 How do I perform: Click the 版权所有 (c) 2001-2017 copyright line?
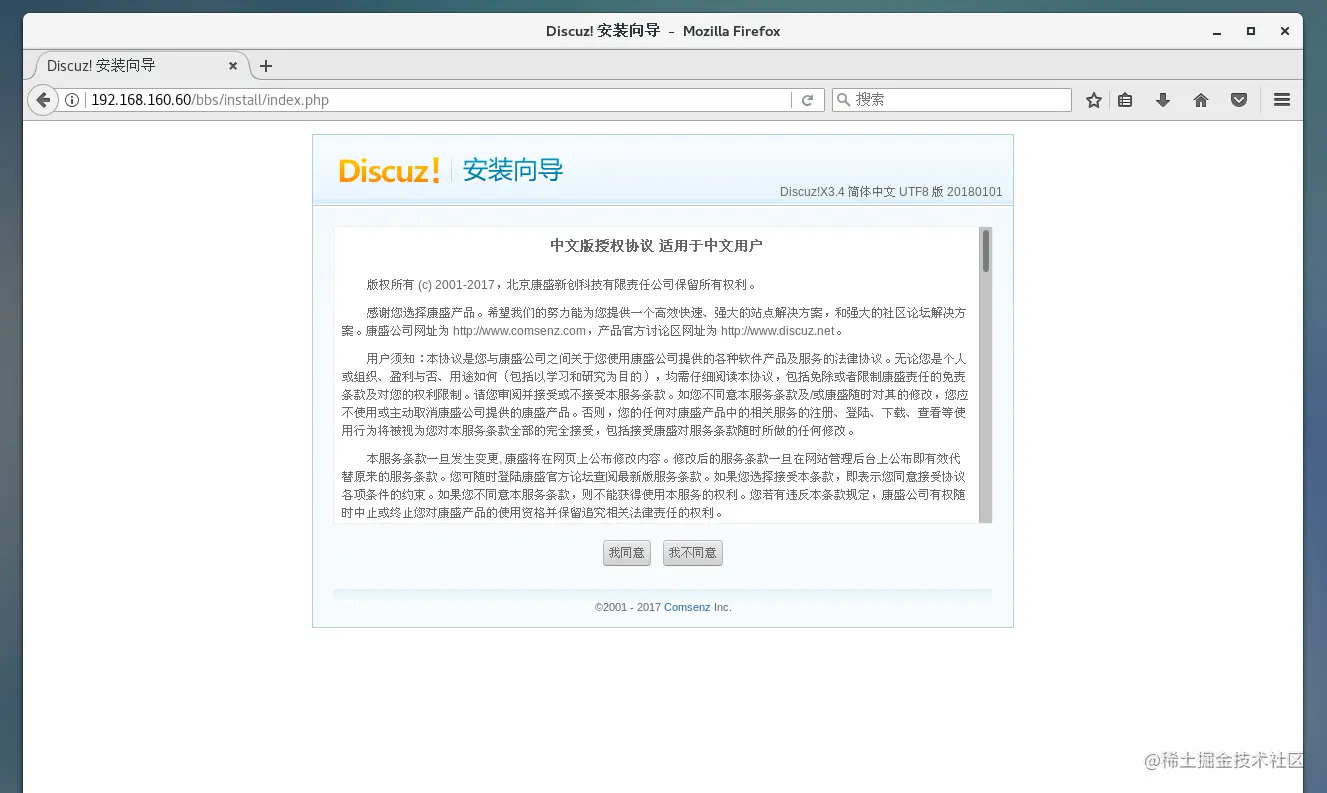click(563, 285)
